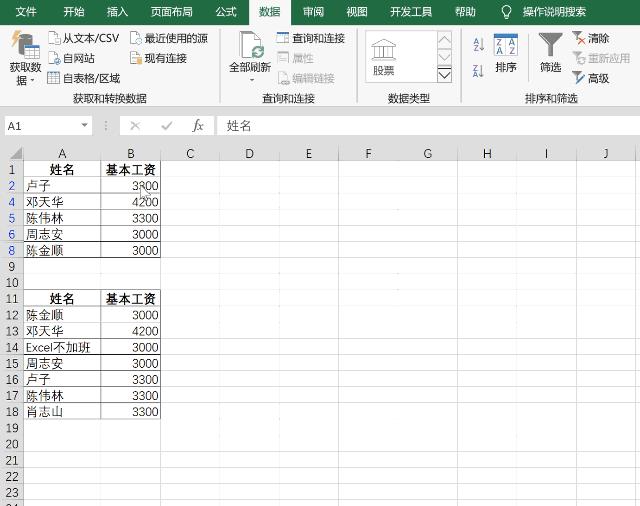This screenshot has width=640, height=506.
Task: Select row 14 header
Action: point(11,347)
